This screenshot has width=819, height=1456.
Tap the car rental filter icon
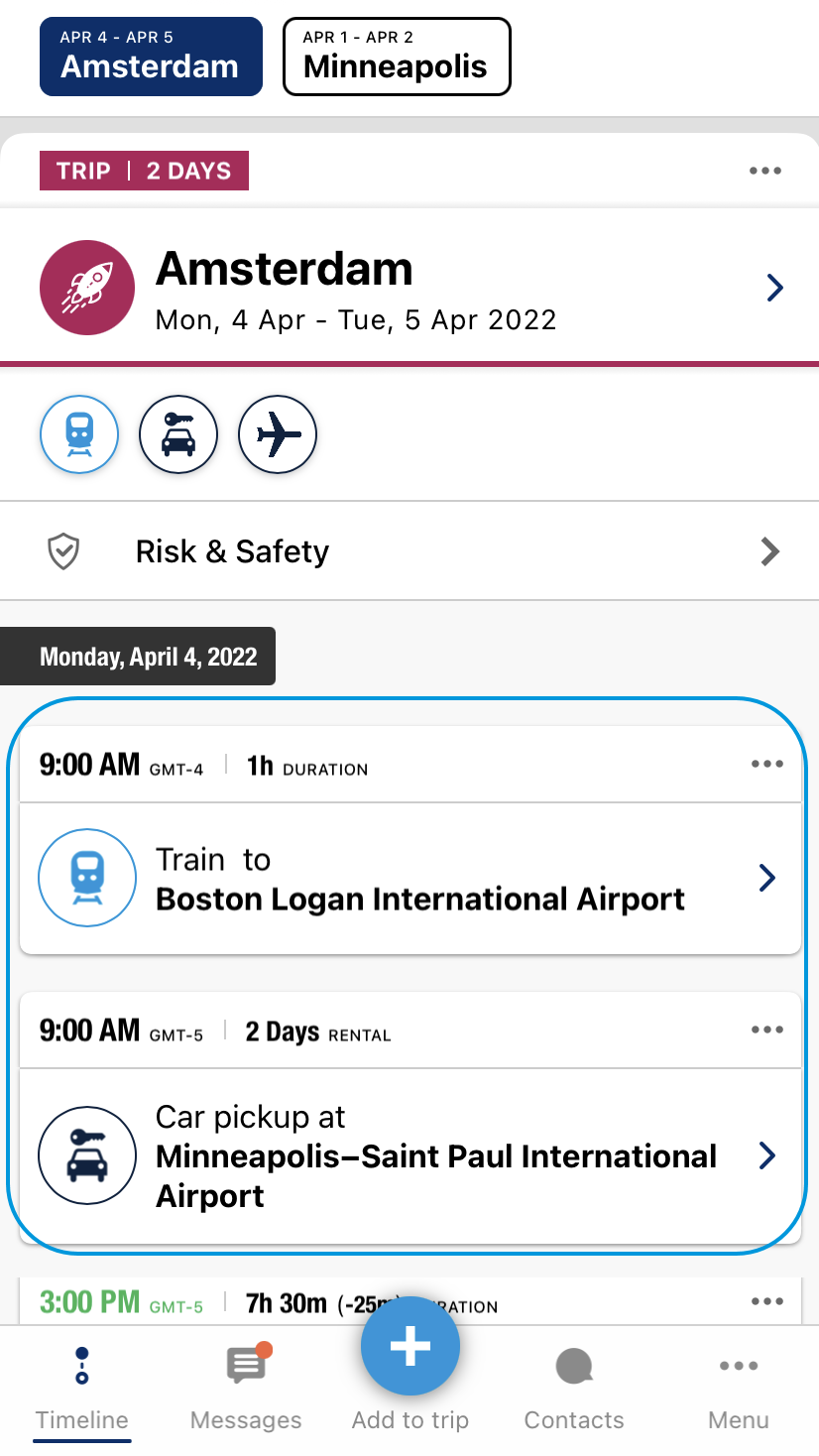(178, 434)
